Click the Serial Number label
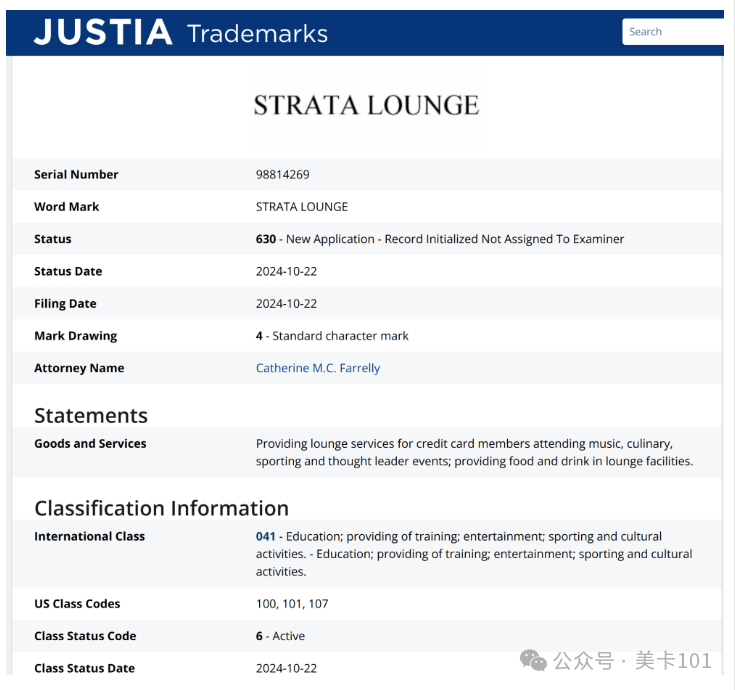Screen dimensions: 735x690 76,174
